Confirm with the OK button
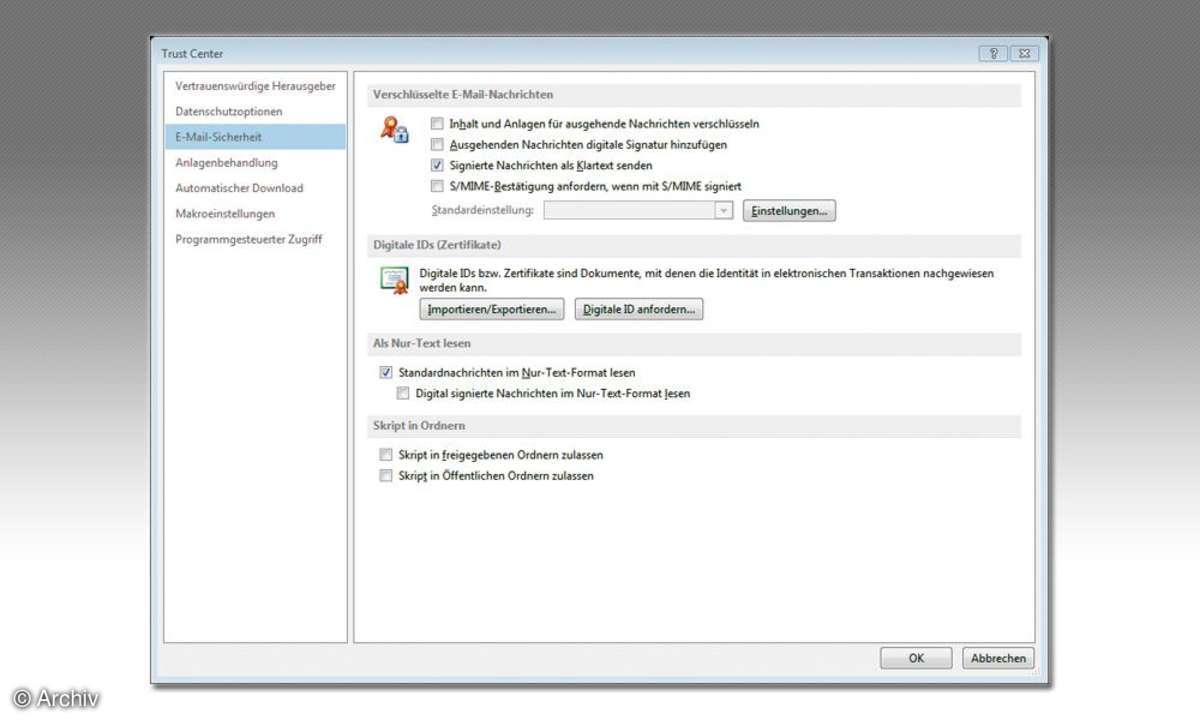Image resolution: width=1200 pixels, height=720 pixels. tap(916, 658)
